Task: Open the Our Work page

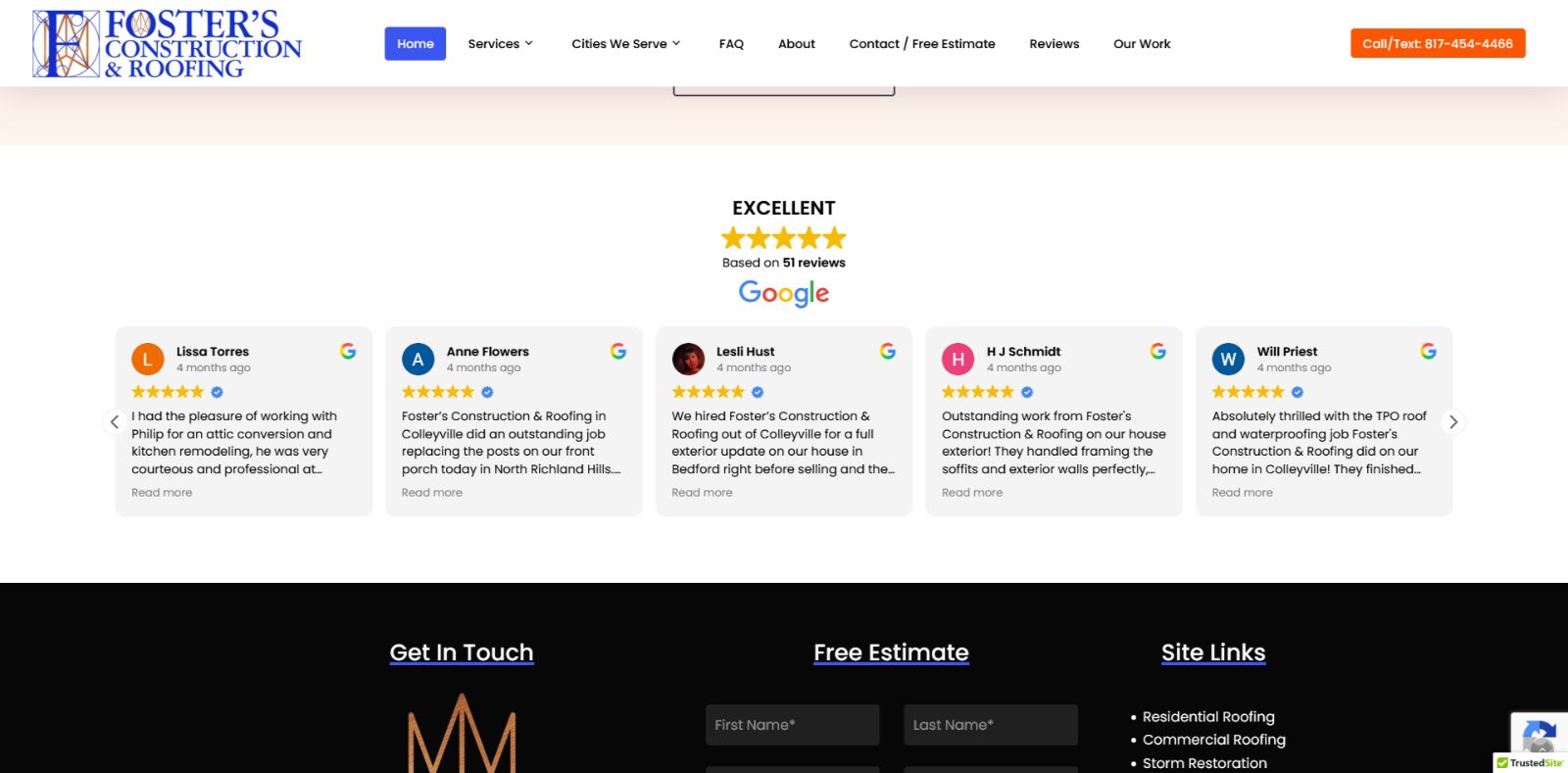Action: [x=1142, y=44]
